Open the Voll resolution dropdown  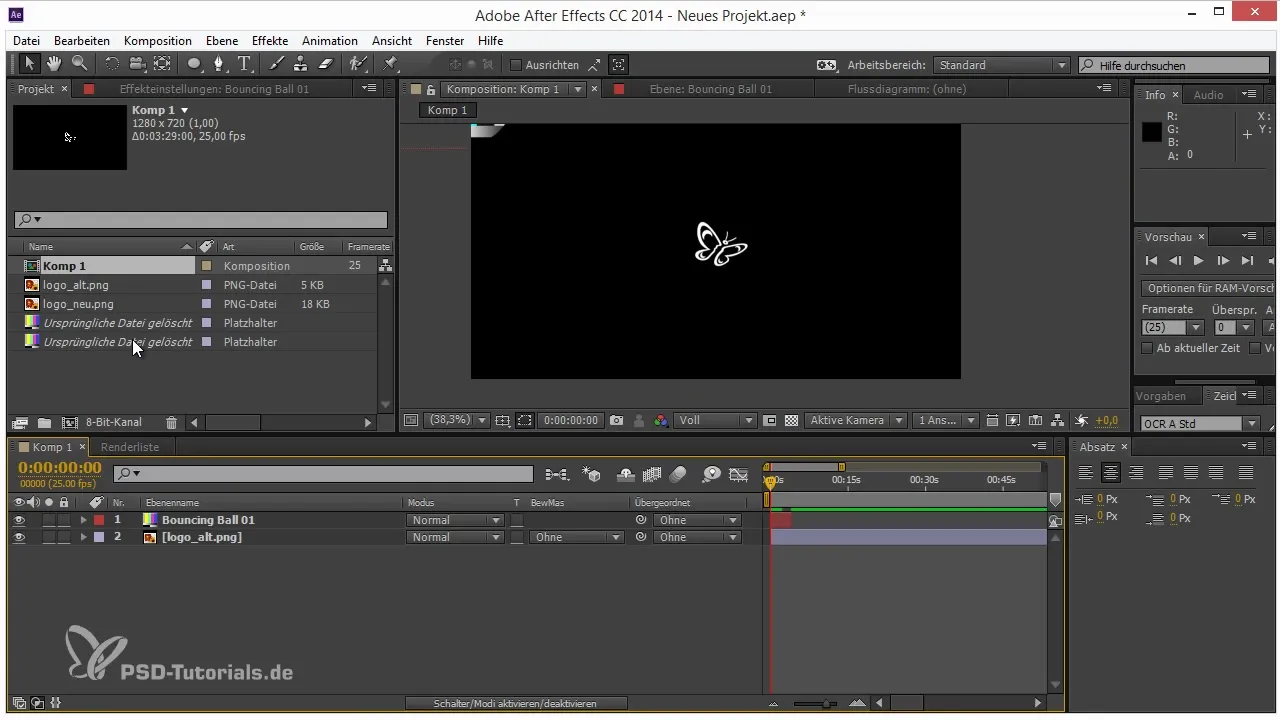[x=716, y=421]
